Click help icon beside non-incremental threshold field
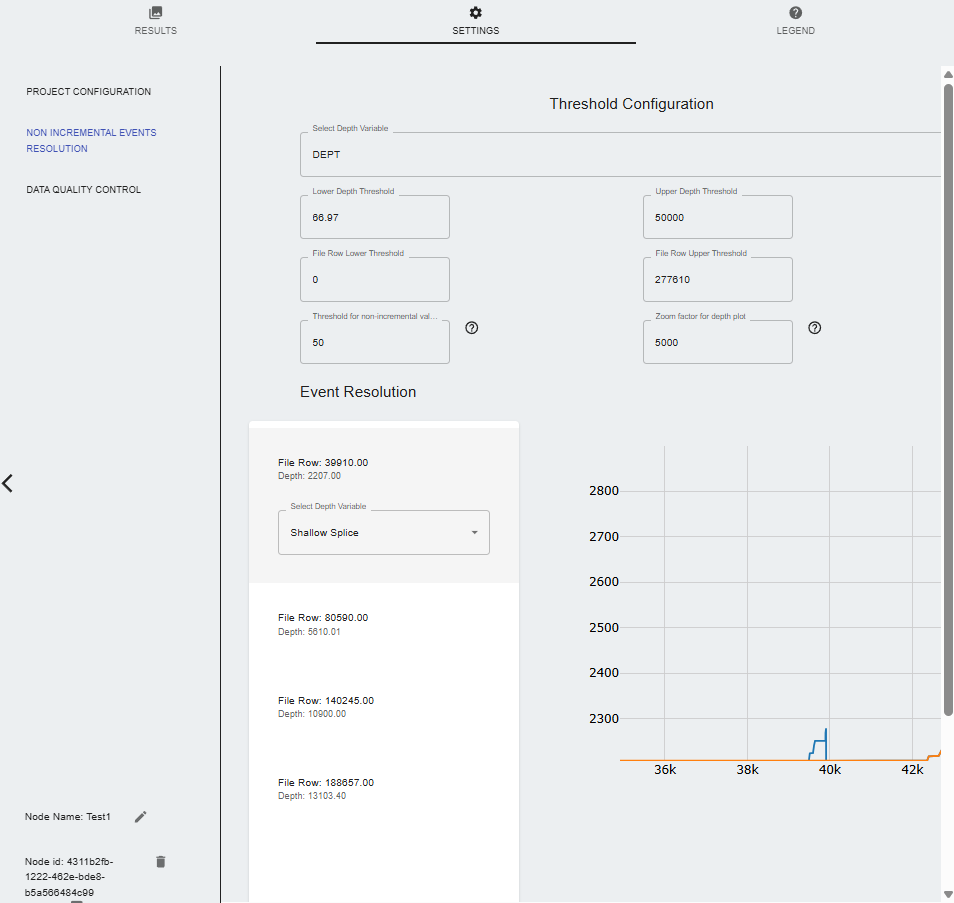This screenshot has width=954, height=903. [472, 328]
